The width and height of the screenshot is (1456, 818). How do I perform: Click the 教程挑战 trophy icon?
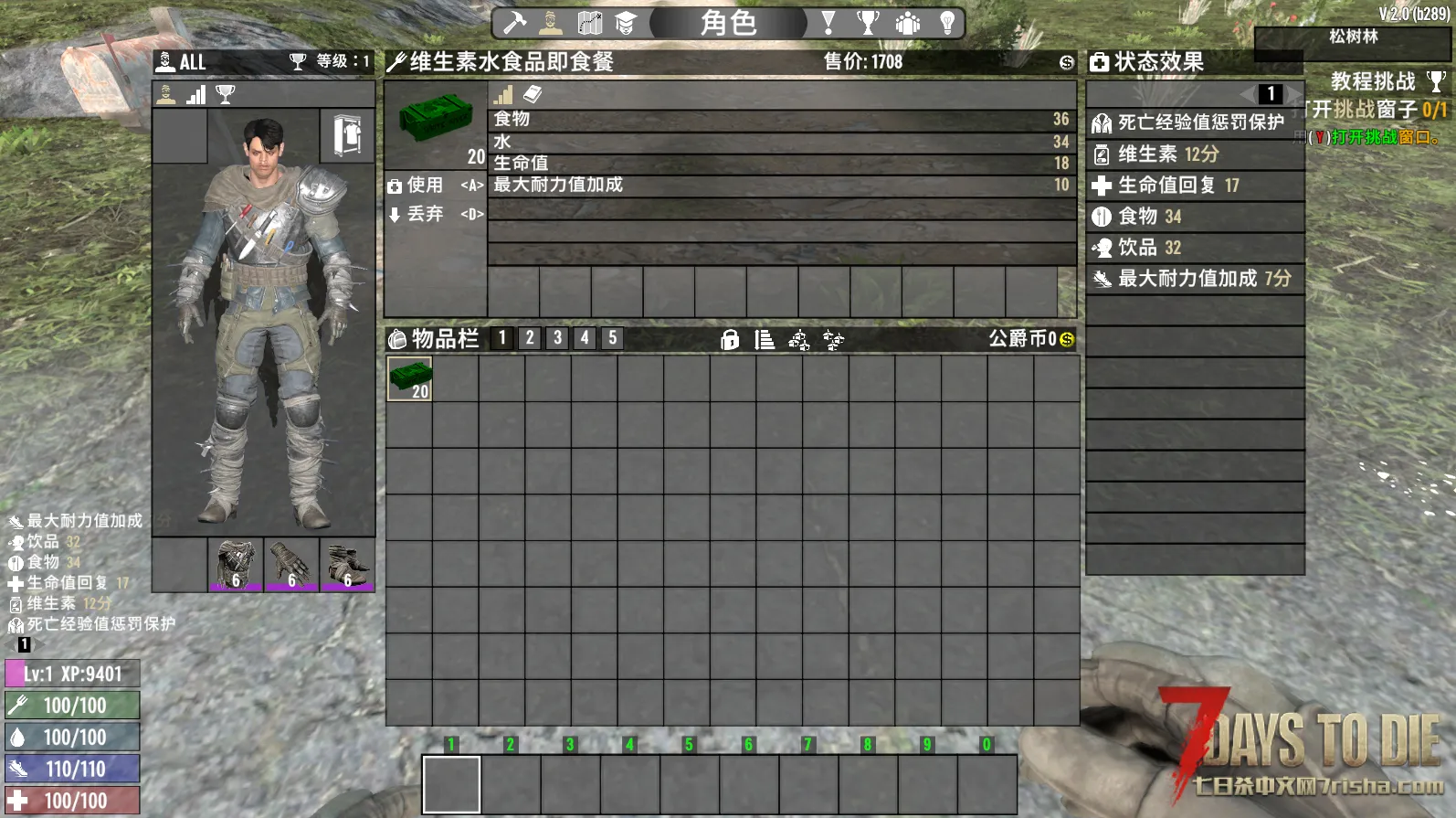(x=1436, y=81)
